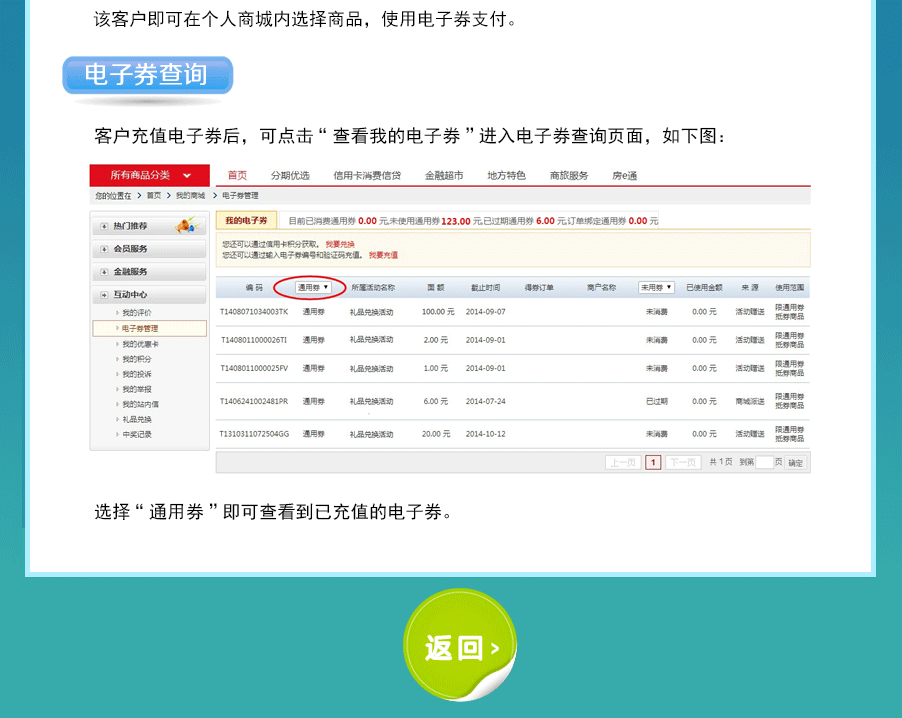The image size is (902, 718).
Task: Click the green 返回 back button
Action: click(x=459, y=646)
